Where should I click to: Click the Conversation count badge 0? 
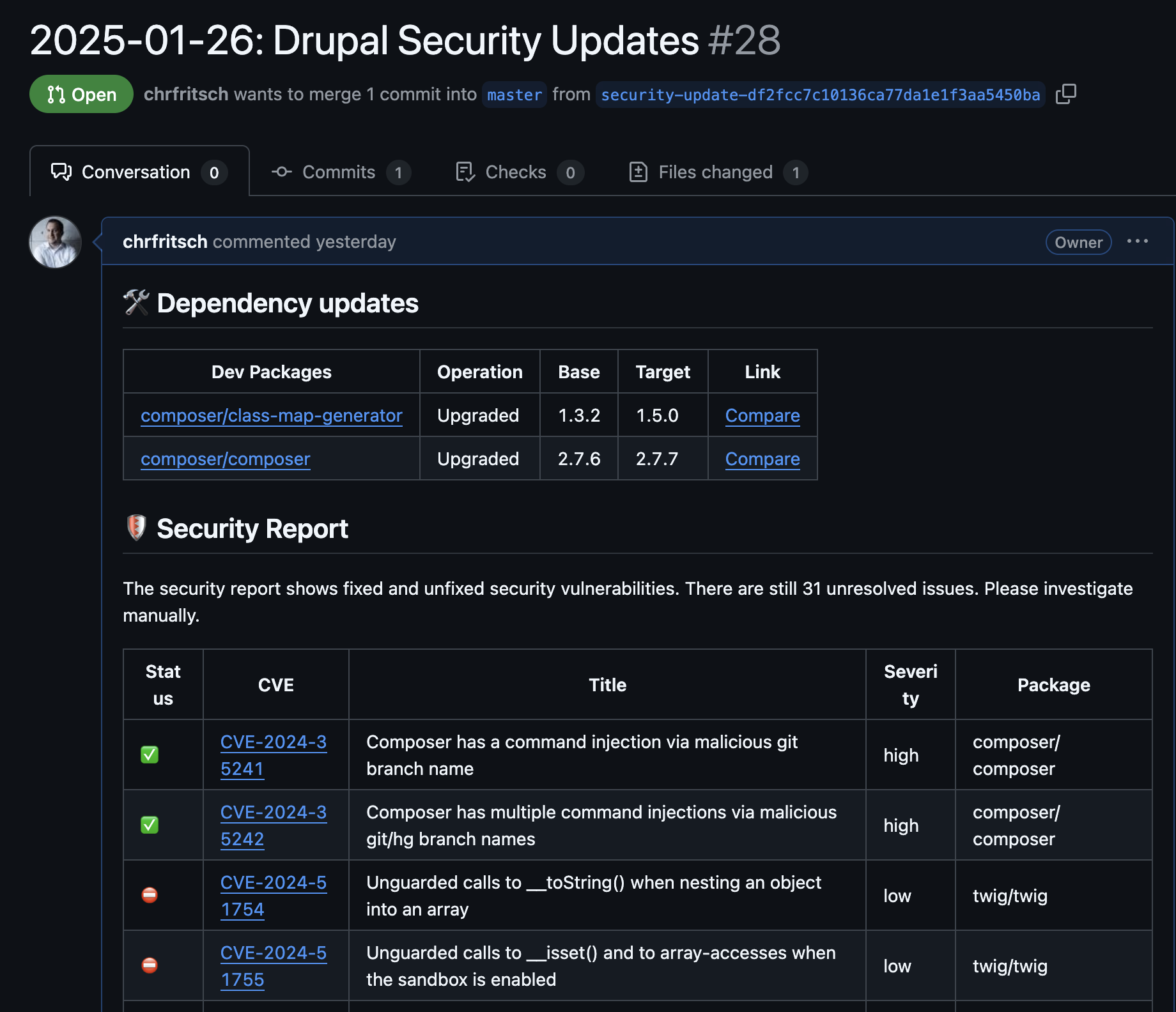point(214,172)
